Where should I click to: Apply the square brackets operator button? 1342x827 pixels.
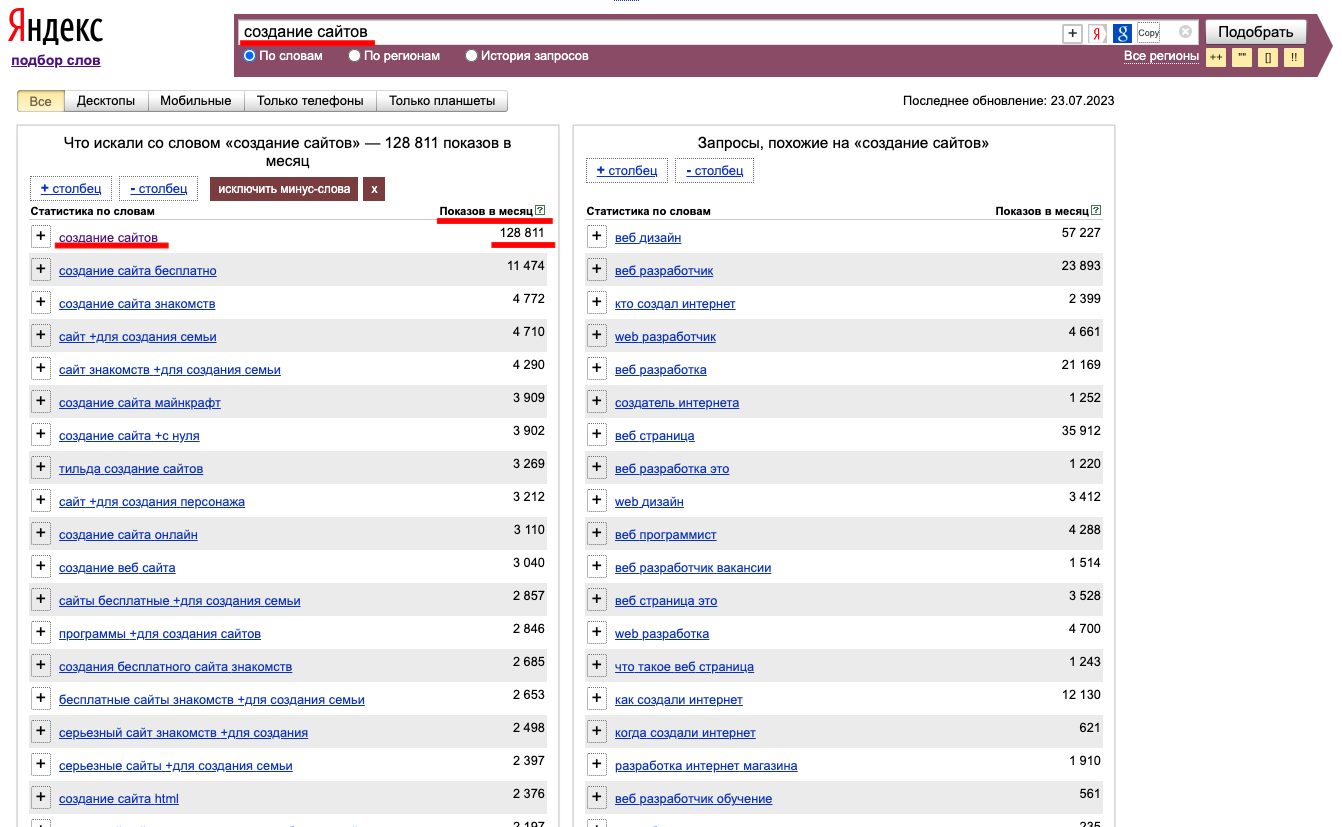(x=1268, y=57)
